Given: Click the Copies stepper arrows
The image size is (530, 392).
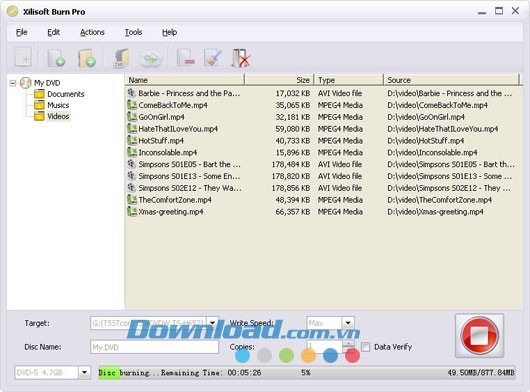Looking at the screenshot, I should click(348, 347).
